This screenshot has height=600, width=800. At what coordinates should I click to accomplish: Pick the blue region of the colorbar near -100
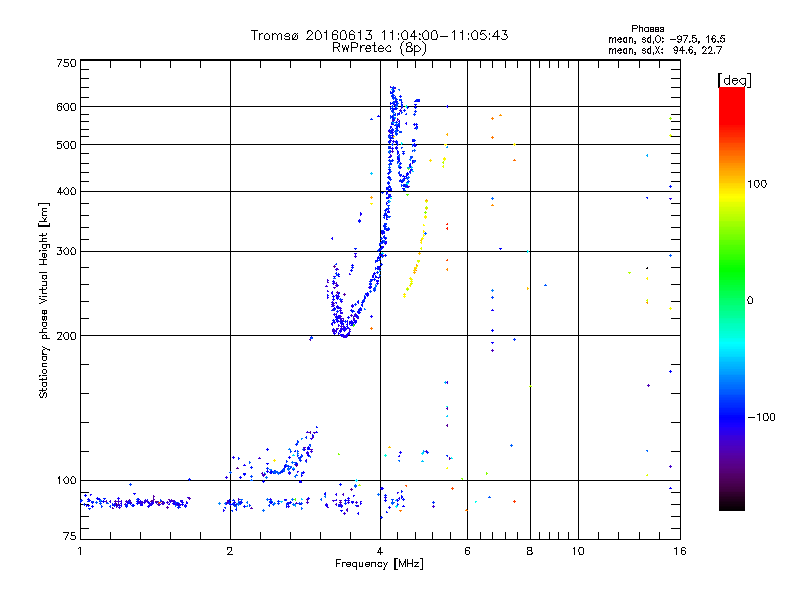732,416
